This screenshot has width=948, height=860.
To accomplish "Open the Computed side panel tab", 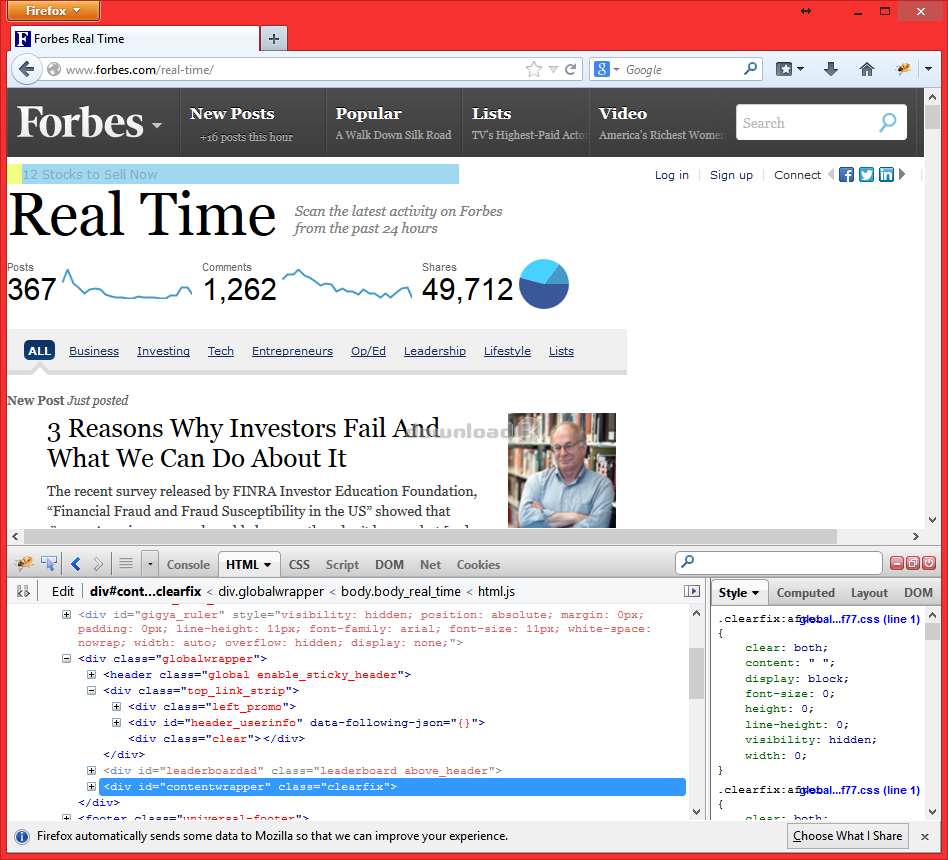I will coord(806,593).
